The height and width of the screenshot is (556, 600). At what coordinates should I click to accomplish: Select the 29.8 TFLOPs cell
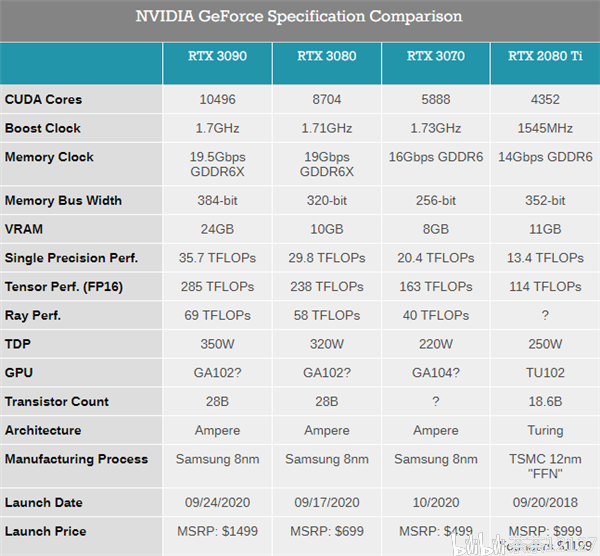click(x=327, y=258)
